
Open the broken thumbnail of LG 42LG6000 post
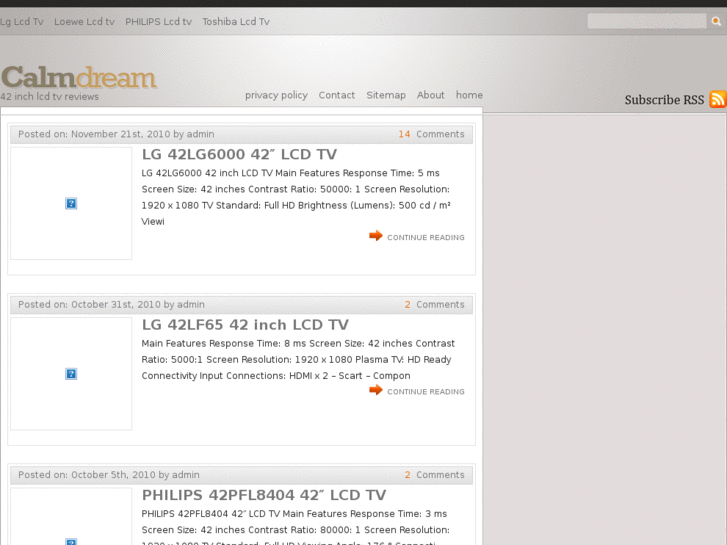click(71, 204)
